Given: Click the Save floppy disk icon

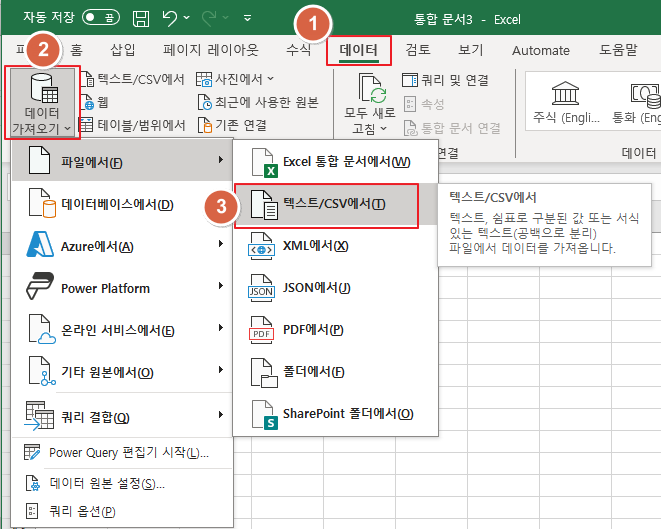Looking at the screenshot, I should tap(141, 19).
